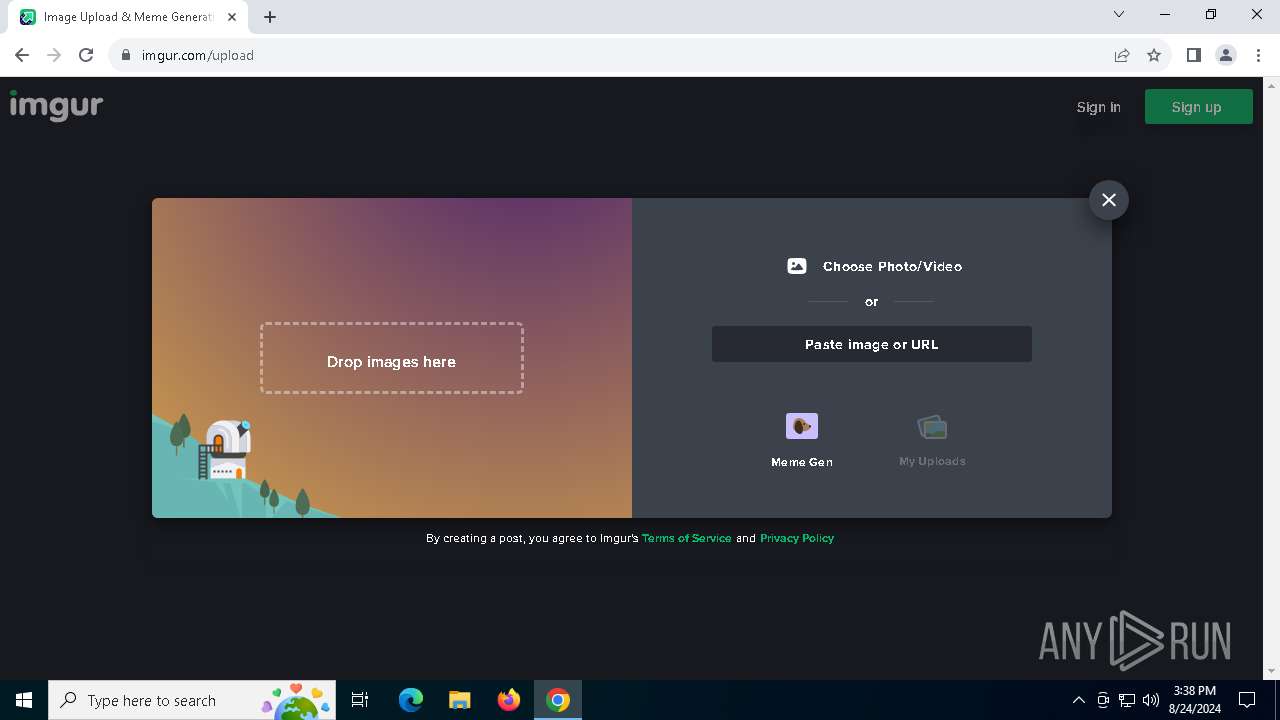
Task: Open Task View on taskbar
Action: pos(360,700)
